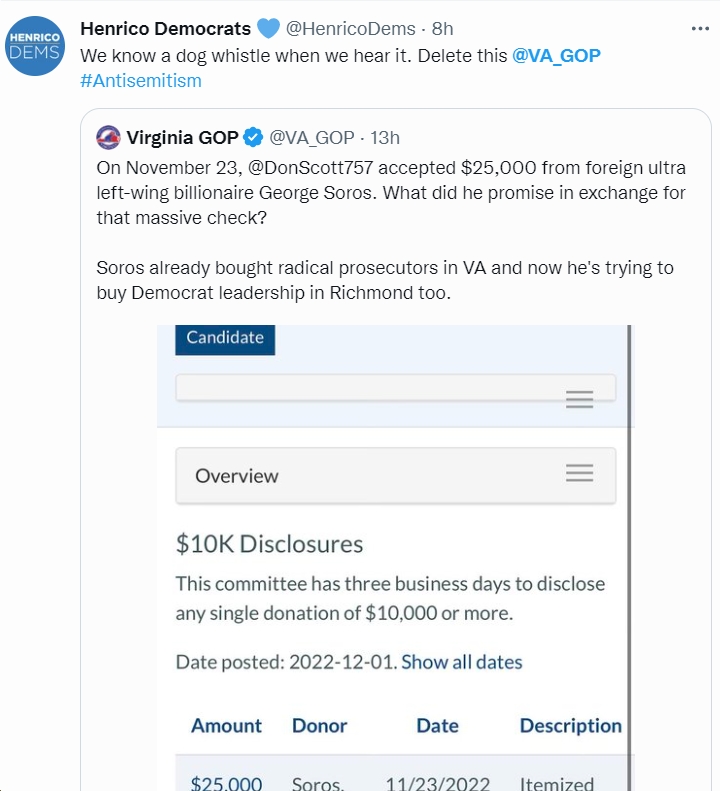
Task: Click the Virginia GOP verified badge
Action: click(253, 137)
